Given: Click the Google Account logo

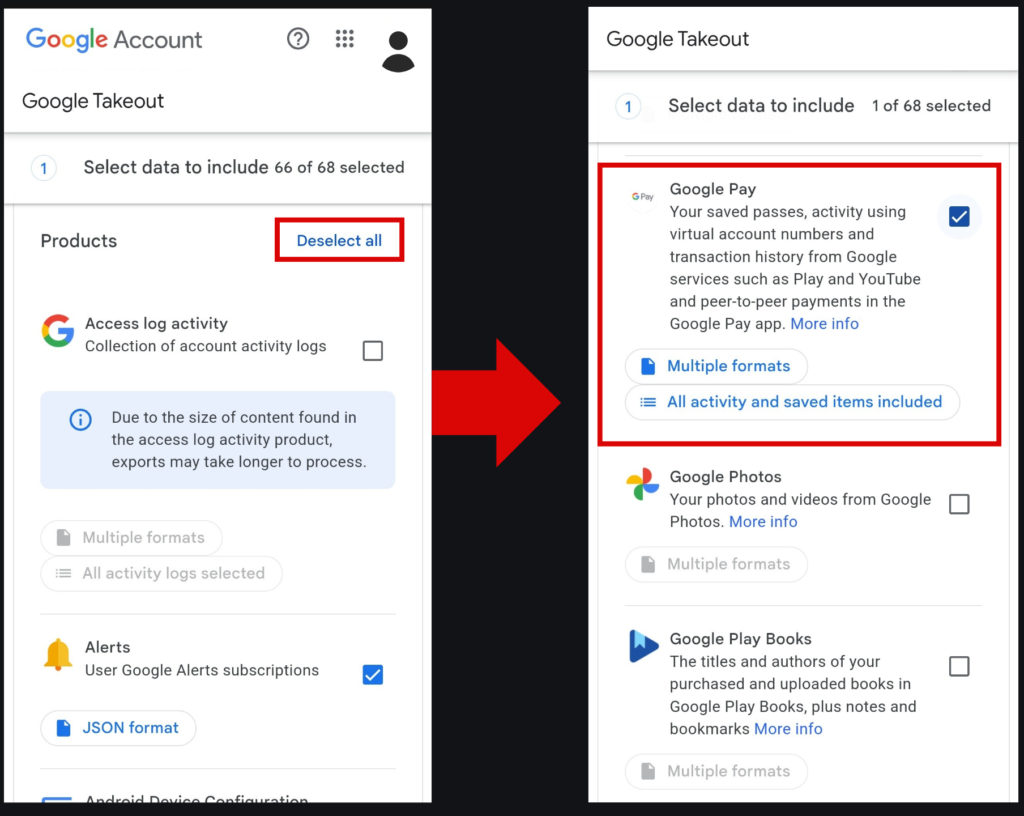Looking at the screenshot, I should point(114,40).
